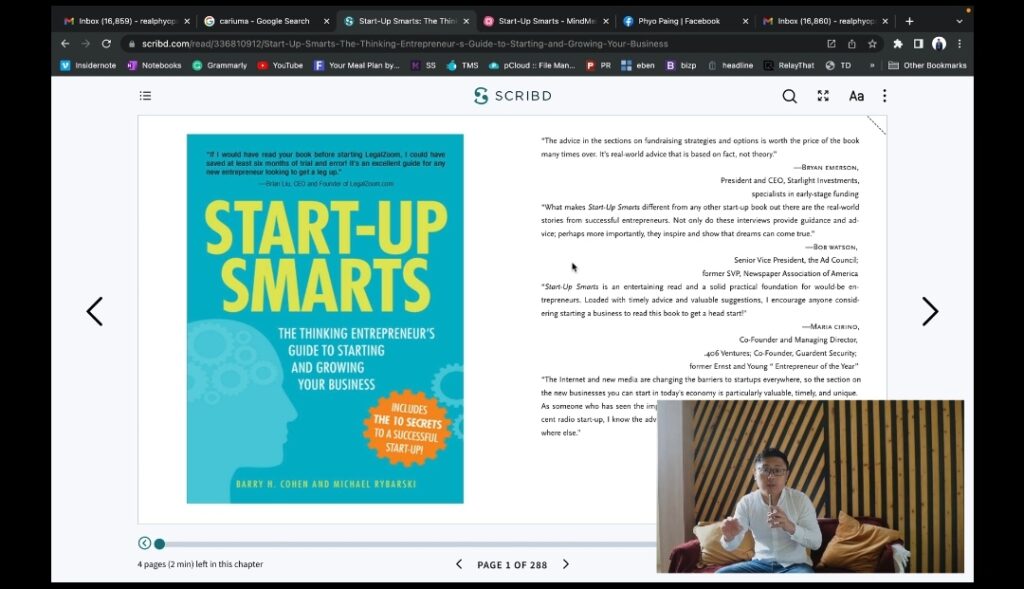Click the small next page chevron
The width and height of the screenshot is (1024, 589).
[566, 564]
